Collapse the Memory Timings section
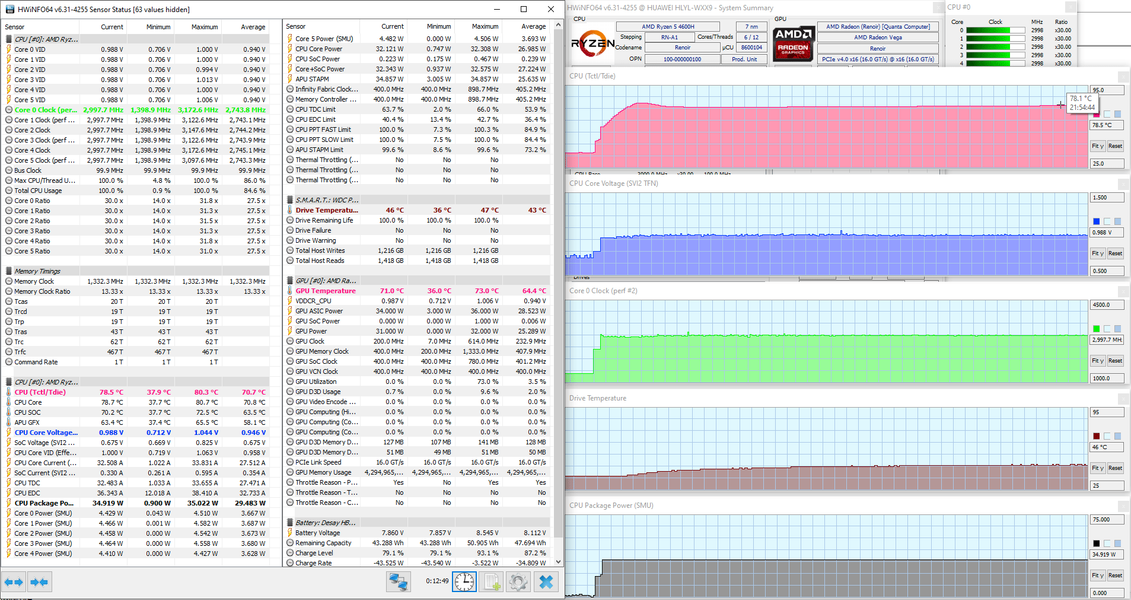The height and width of the screenshot is (600, 1131). [9, 271]
